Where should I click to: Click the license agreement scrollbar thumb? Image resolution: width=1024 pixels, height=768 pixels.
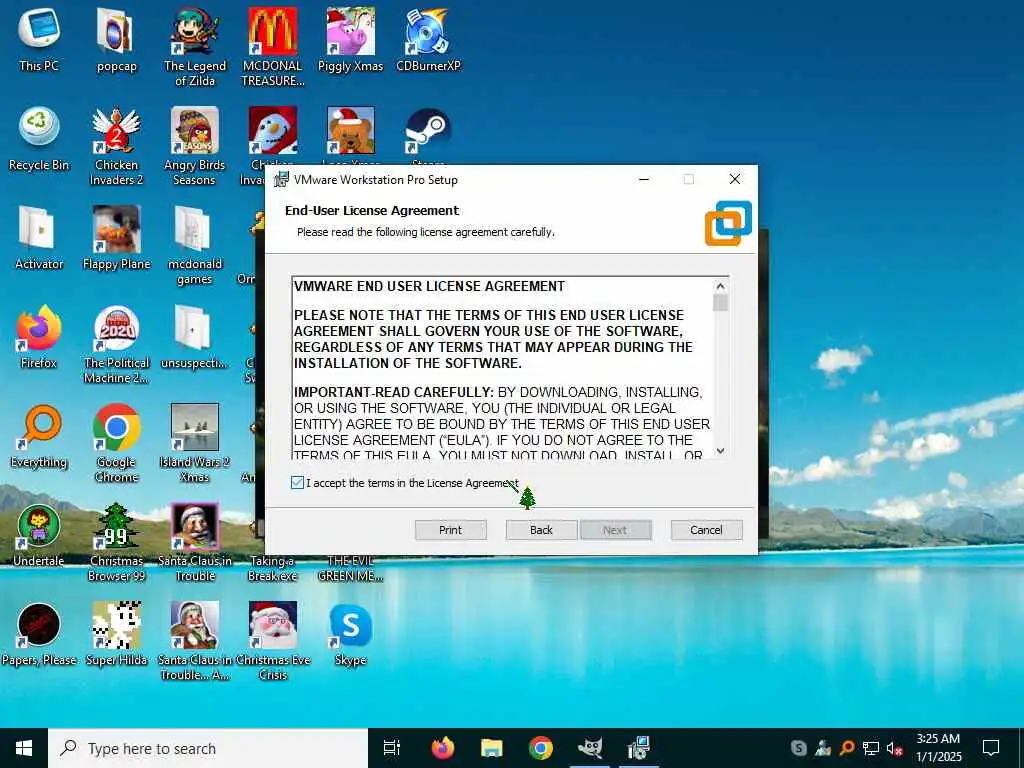coord(720,303)
